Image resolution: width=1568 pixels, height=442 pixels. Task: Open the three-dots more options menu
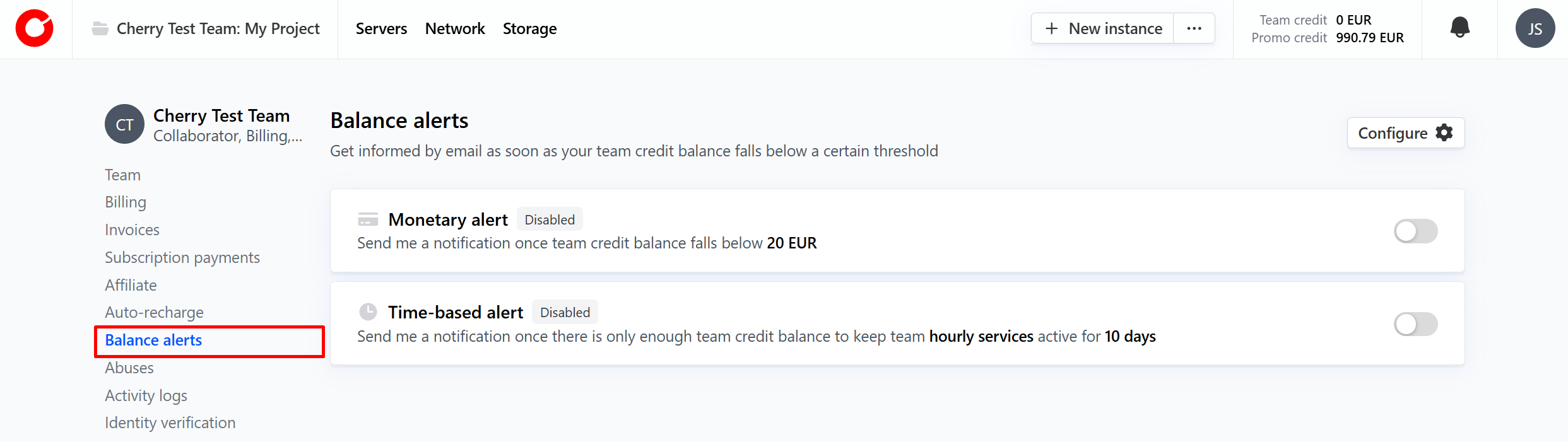click(x=1194, y=28)
